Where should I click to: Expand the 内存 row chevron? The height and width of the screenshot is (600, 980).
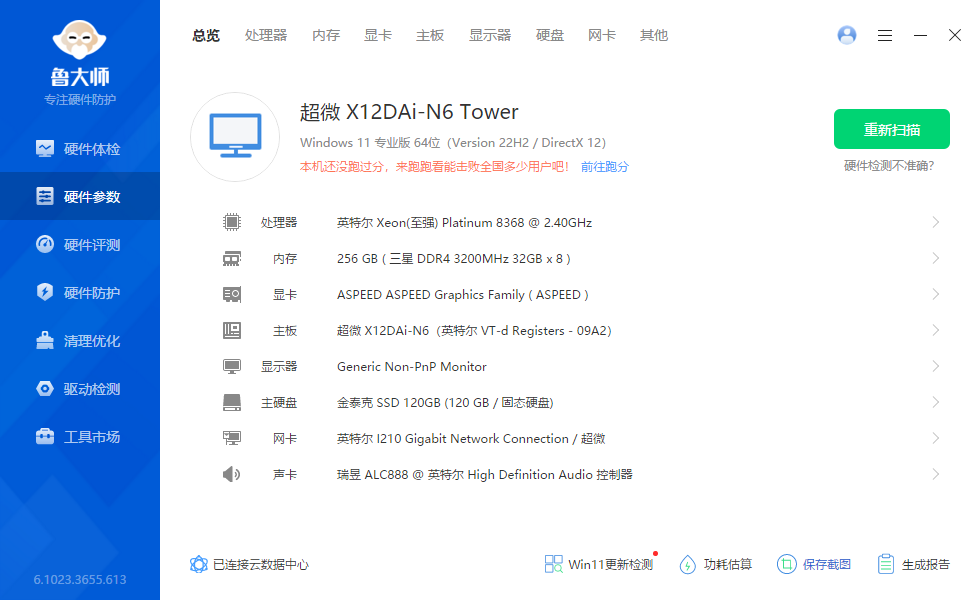935,258
